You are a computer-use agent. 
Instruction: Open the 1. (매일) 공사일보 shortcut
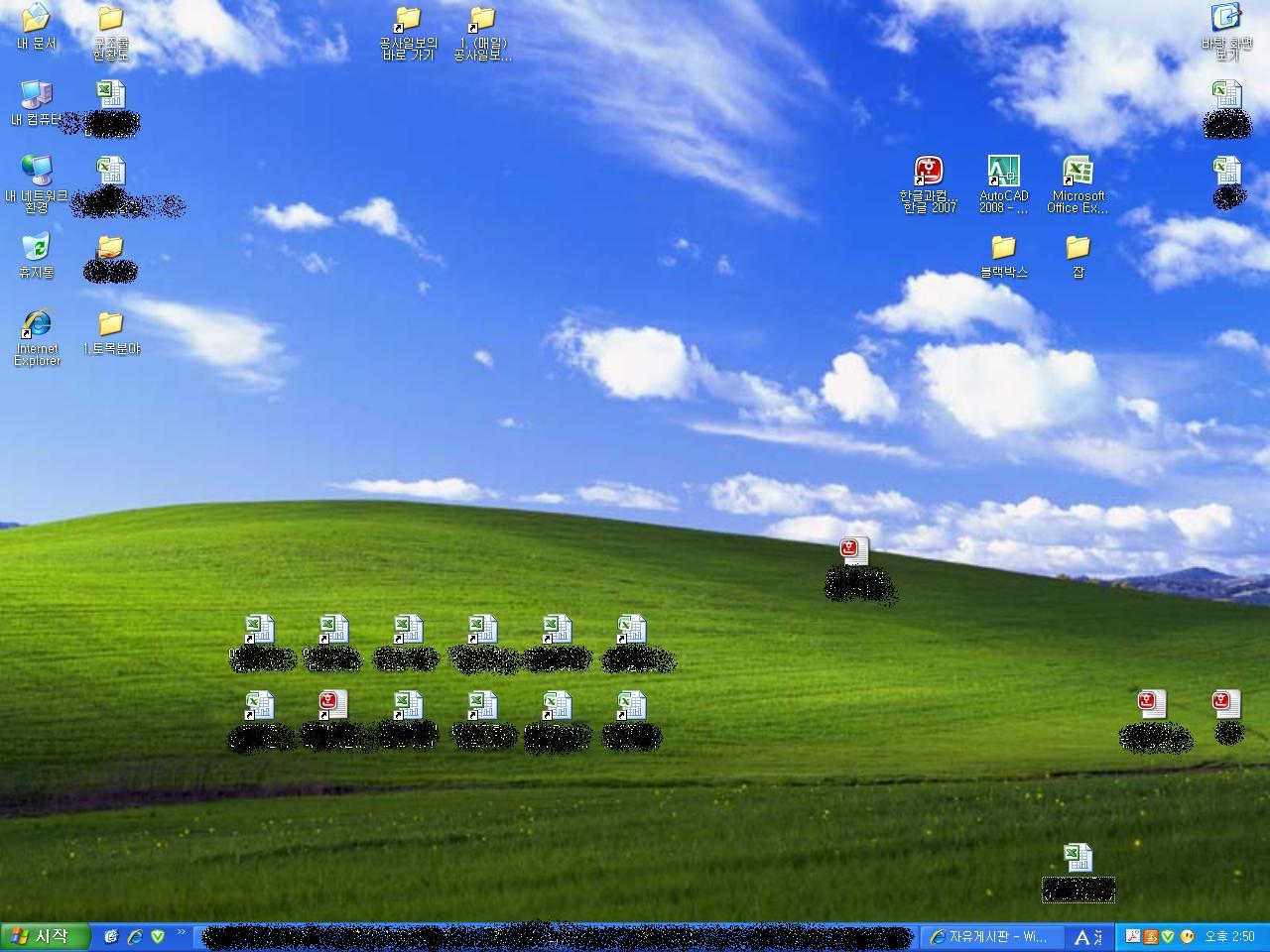click(x=482, y=33)
